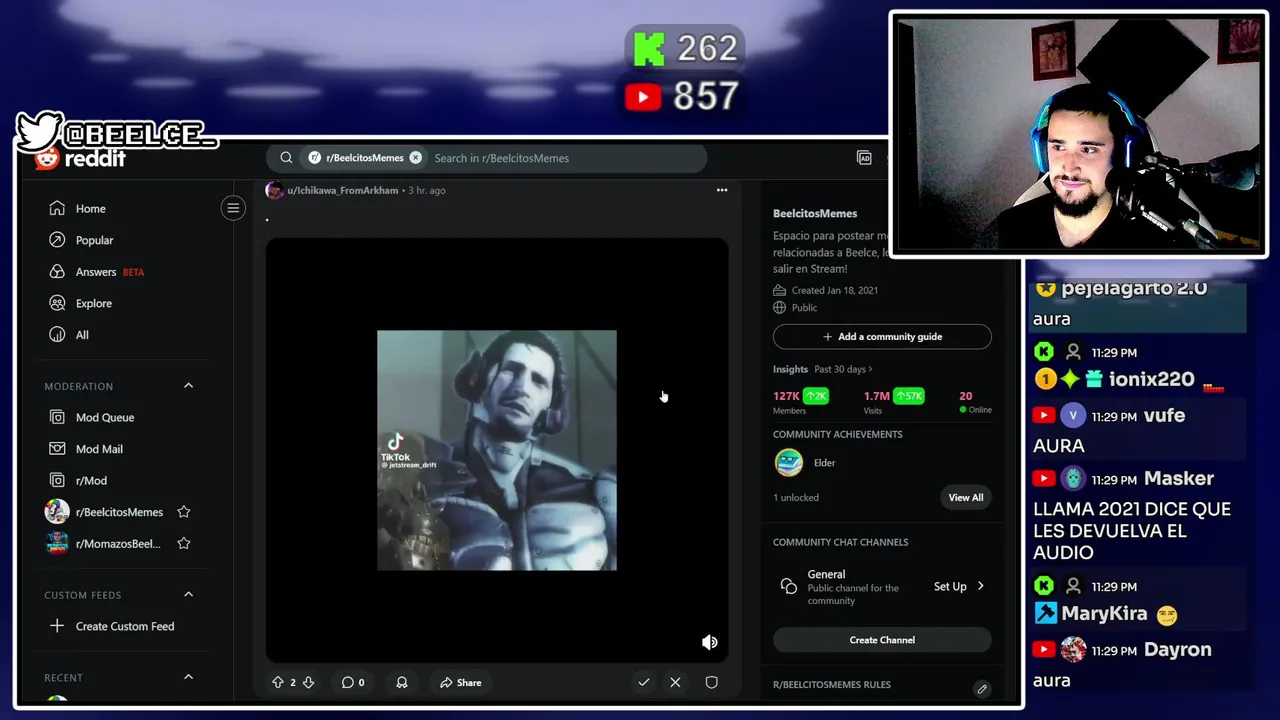Image resolution: width=1280 pixels, height=720 pixels.
Task: Click the 127K Members stat
Action: tap(800, 402)
